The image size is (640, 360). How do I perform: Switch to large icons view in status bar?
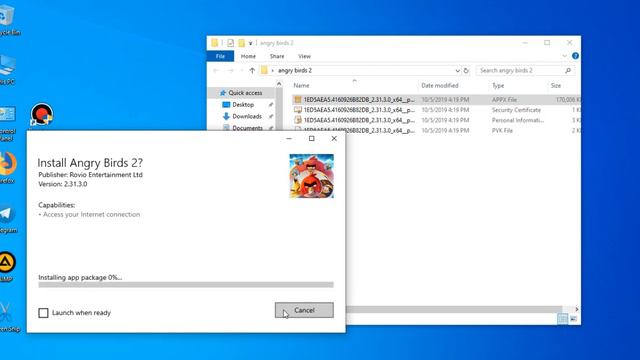(573, 319)
